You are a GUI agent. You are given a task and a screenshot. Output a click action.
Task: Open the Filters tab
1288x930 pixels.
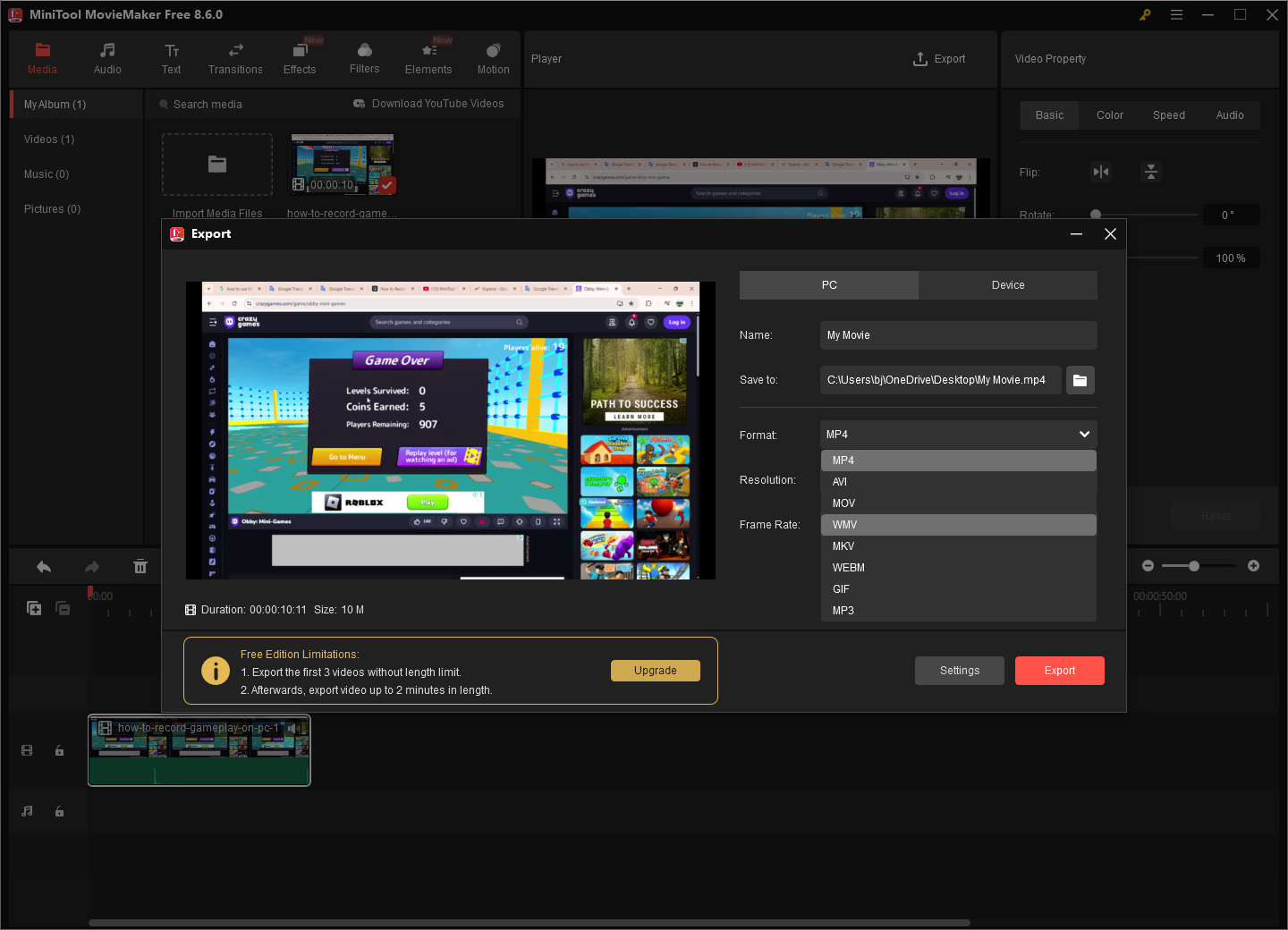pos(364,59)
